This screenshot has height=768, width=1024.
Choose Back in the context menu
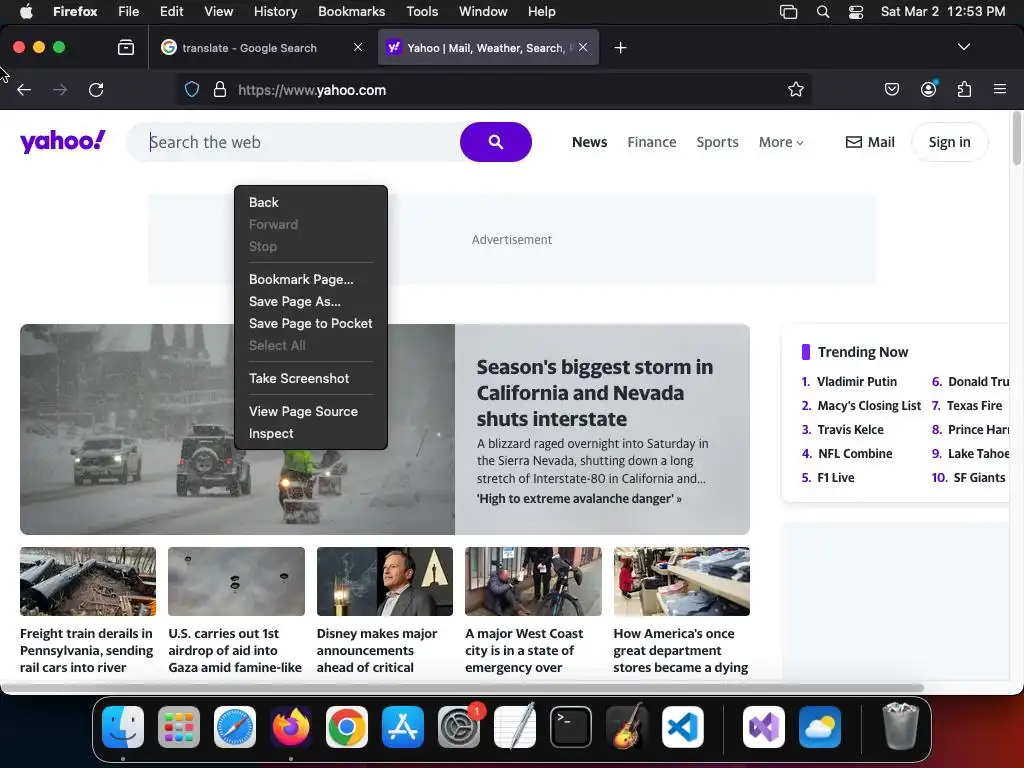coord(263,202)
